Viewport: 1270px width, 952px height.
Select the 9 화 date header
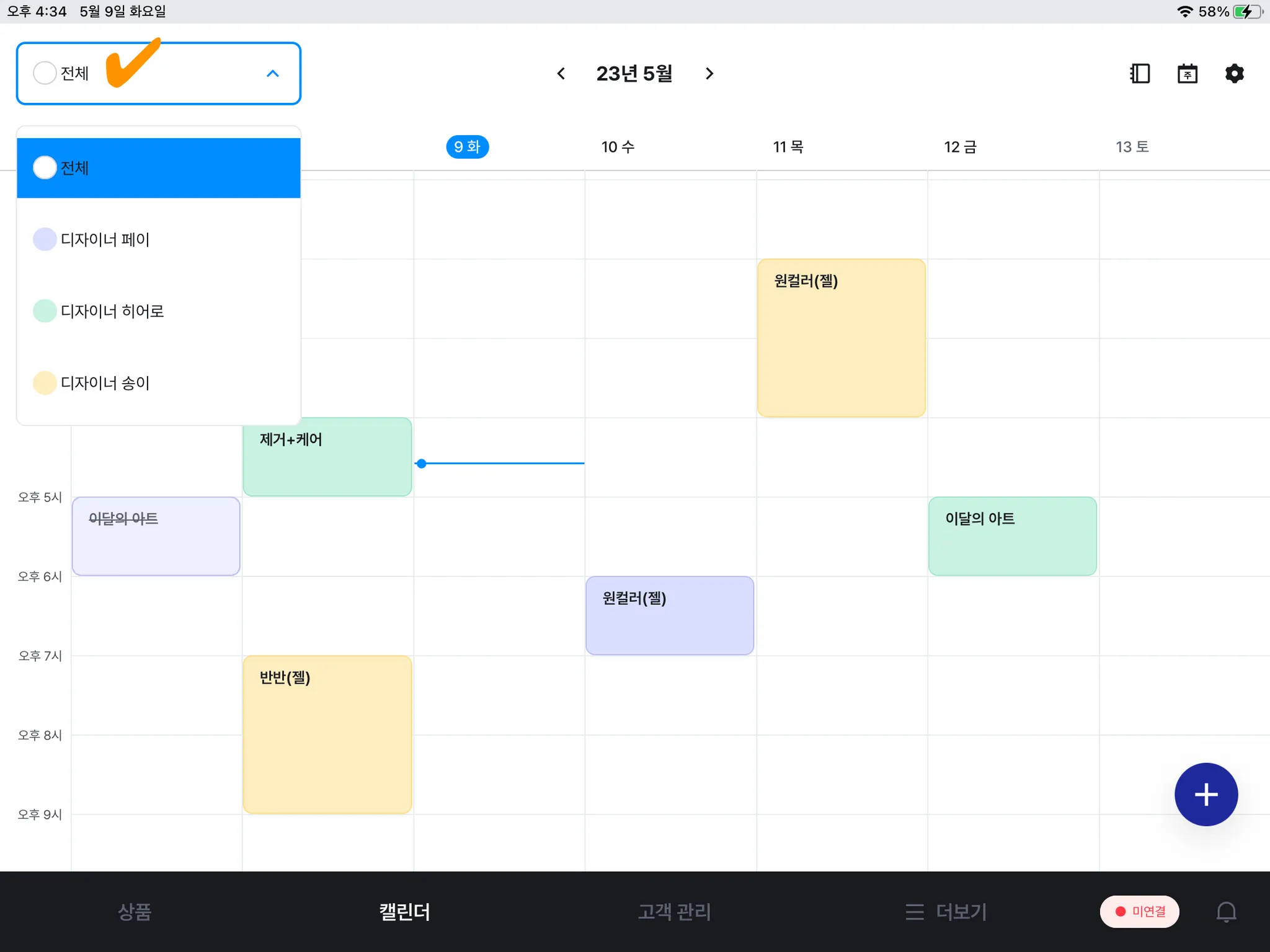[x=467, y=147]
